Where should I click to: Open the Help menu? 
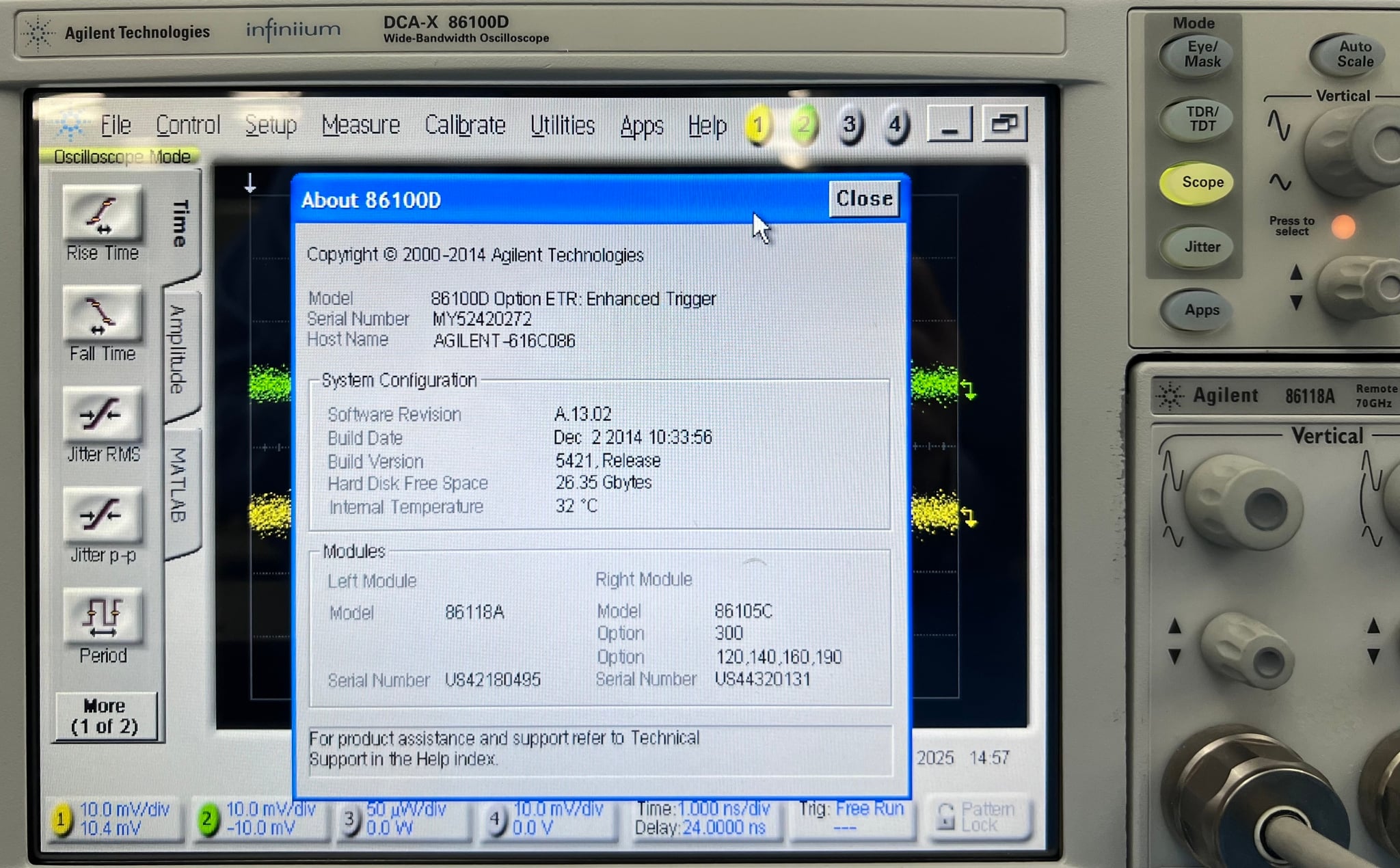click(707, 126)
